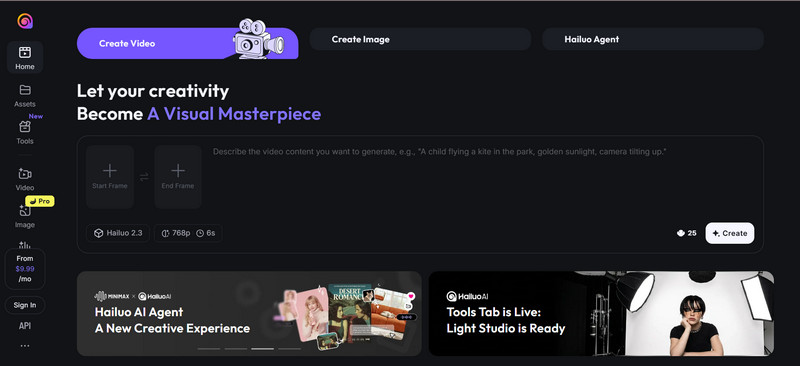Open Home in the sidebar

(25, 57)
